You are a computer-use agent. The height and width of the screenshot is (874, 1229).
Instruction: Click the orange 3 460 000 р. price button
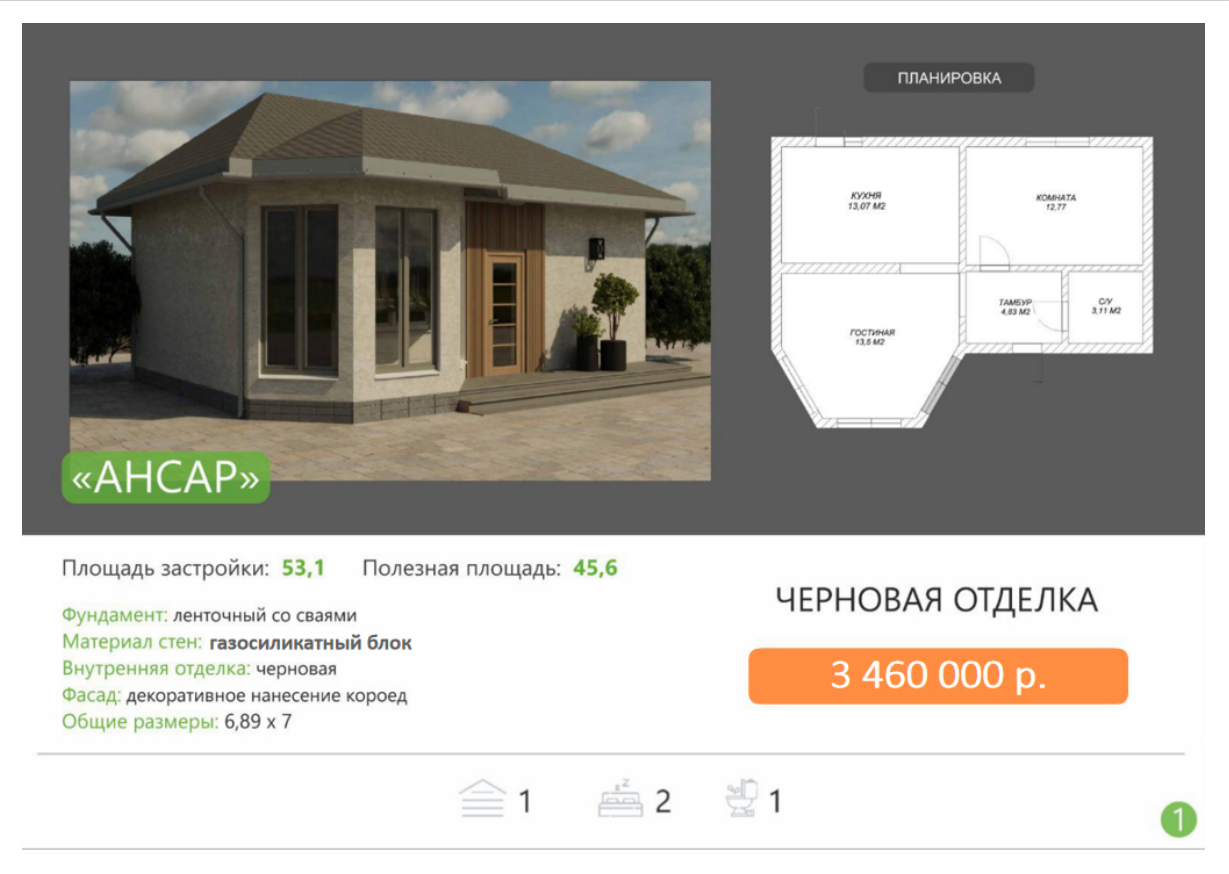(938, 676)
